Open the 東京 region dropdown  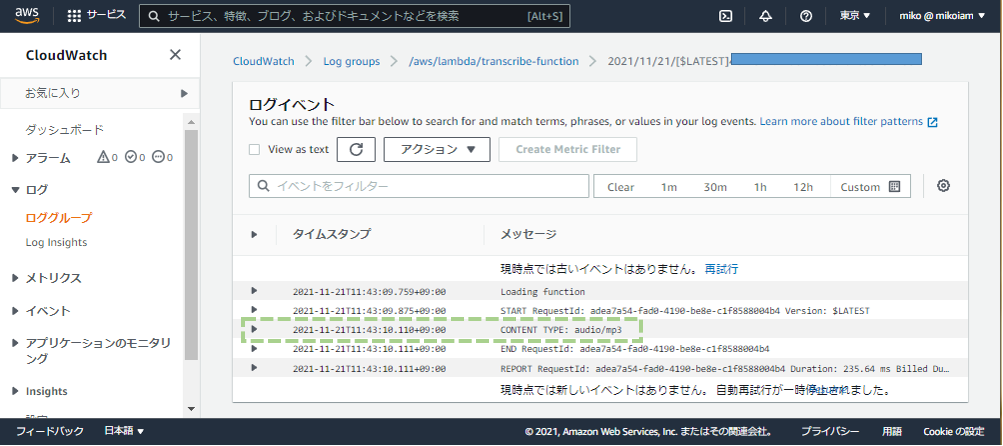click(855, 16)
